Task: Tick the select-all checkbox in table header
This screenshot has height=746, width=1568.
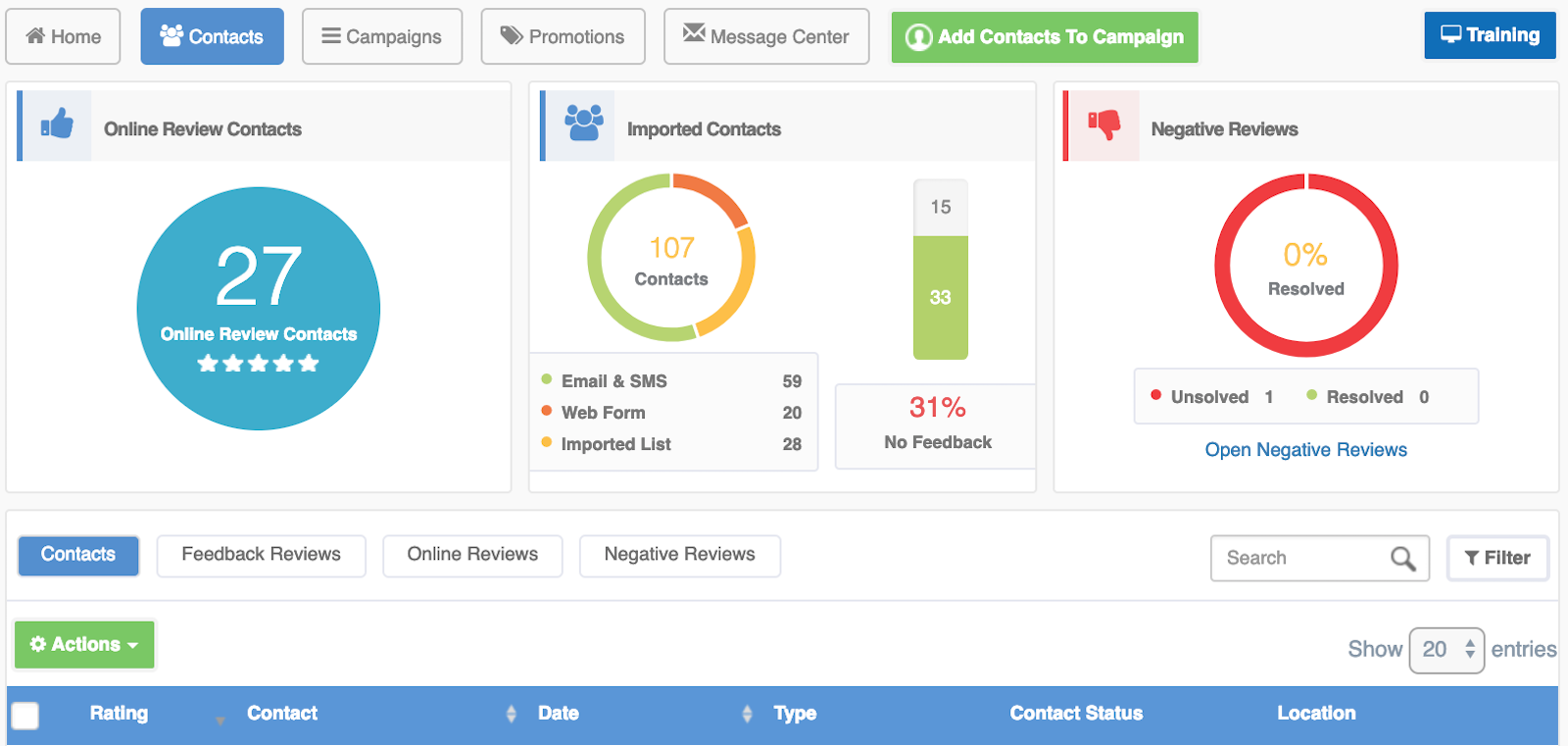Action: tap(25, 716)
